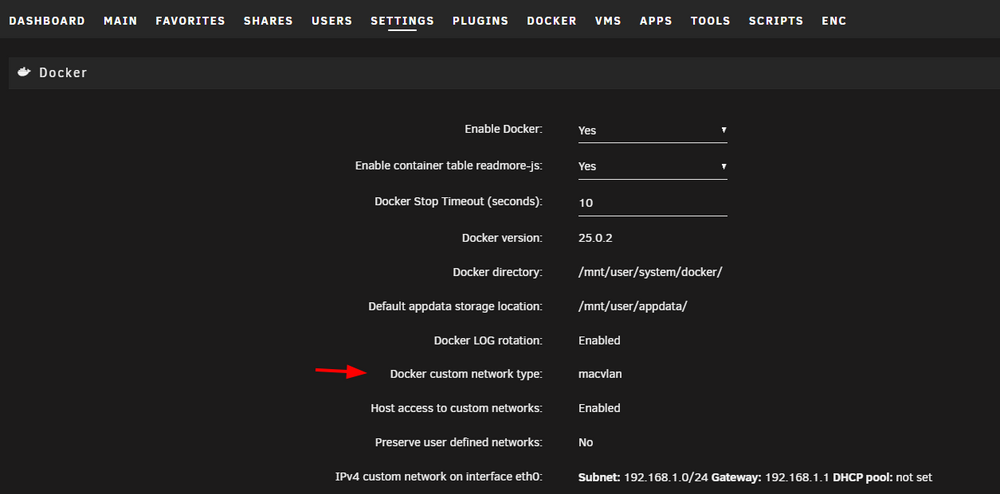Open the VMs tab
1000x494 pixels.
click(608, 21)
